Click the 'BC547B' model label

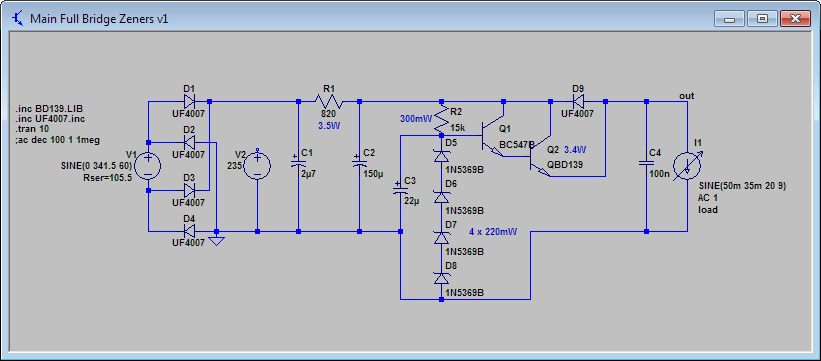(517, 144)
